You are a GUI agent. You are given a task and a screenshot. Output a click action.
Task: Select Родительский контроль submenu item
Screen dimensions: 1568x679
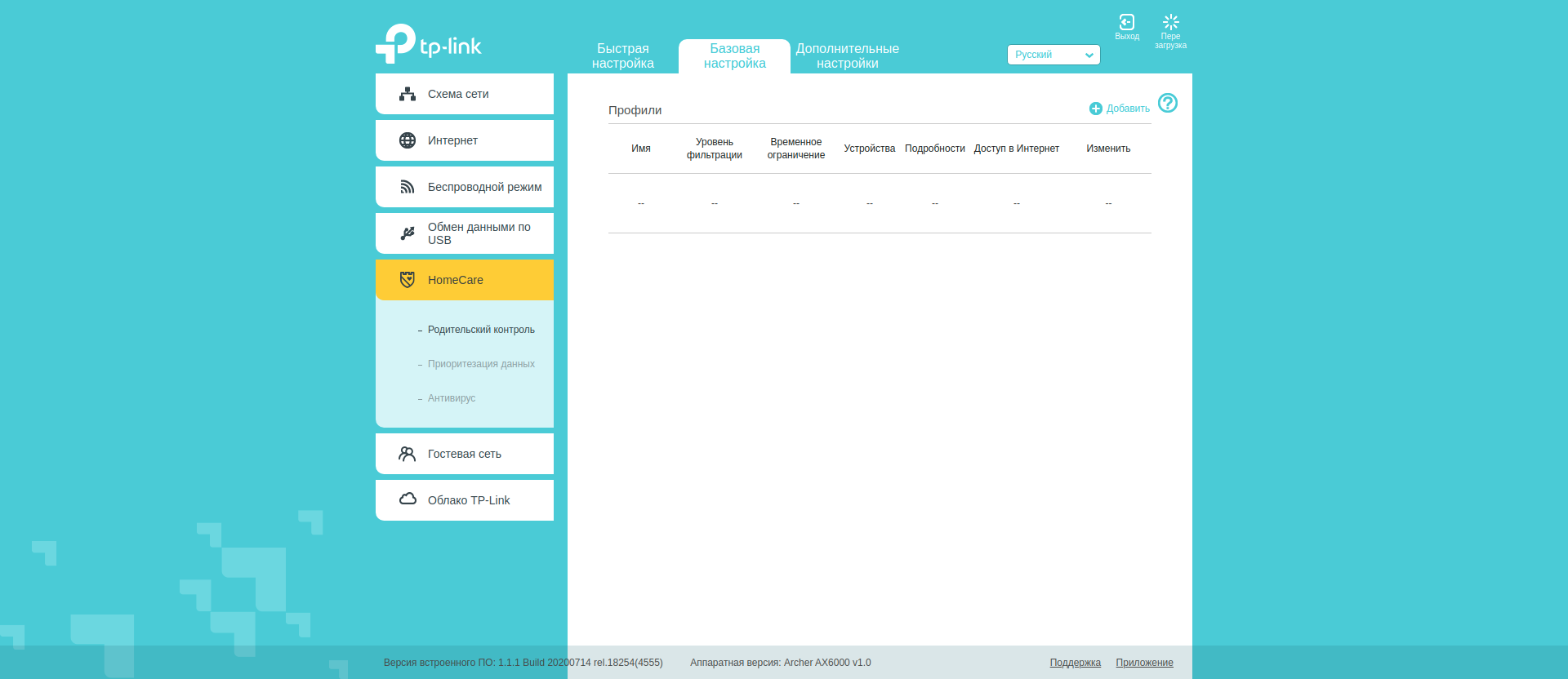point(481,330)
